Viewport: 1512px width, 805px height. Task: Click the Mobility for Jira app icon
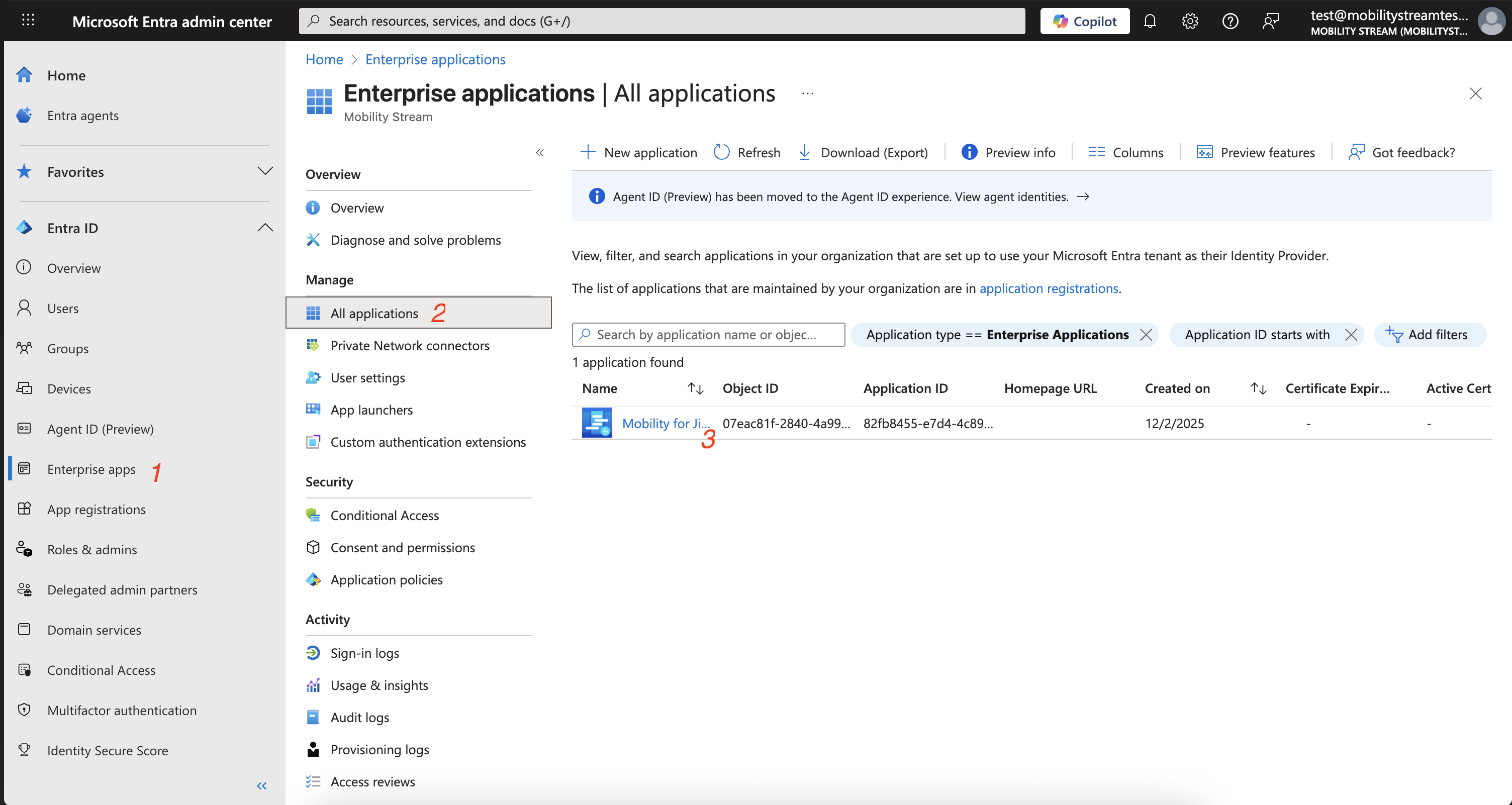point(596,423)
